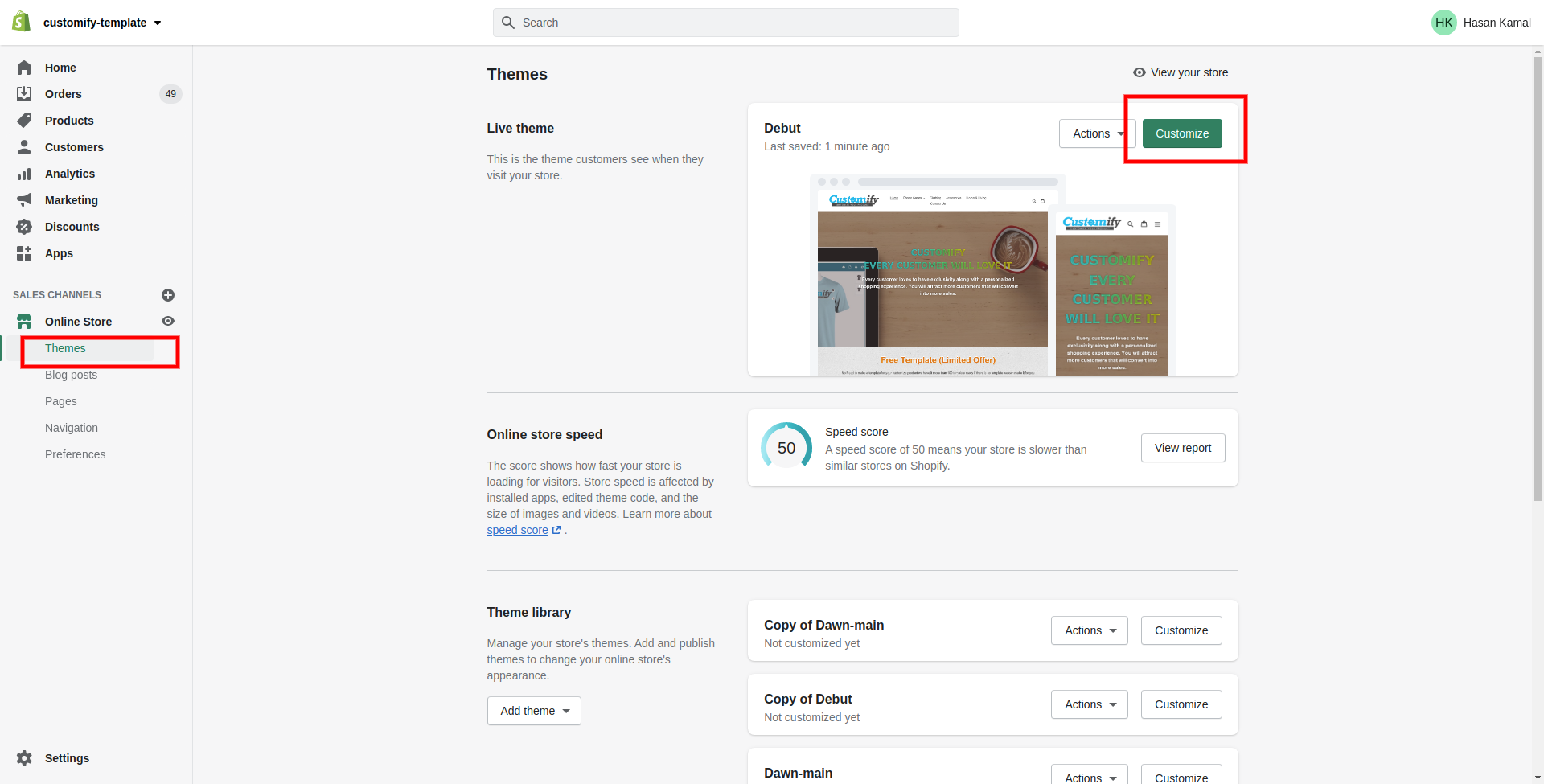This screenshot has height=784, width=1544.
Task: Open Navigation under Online Store
Action: (72, 428)
